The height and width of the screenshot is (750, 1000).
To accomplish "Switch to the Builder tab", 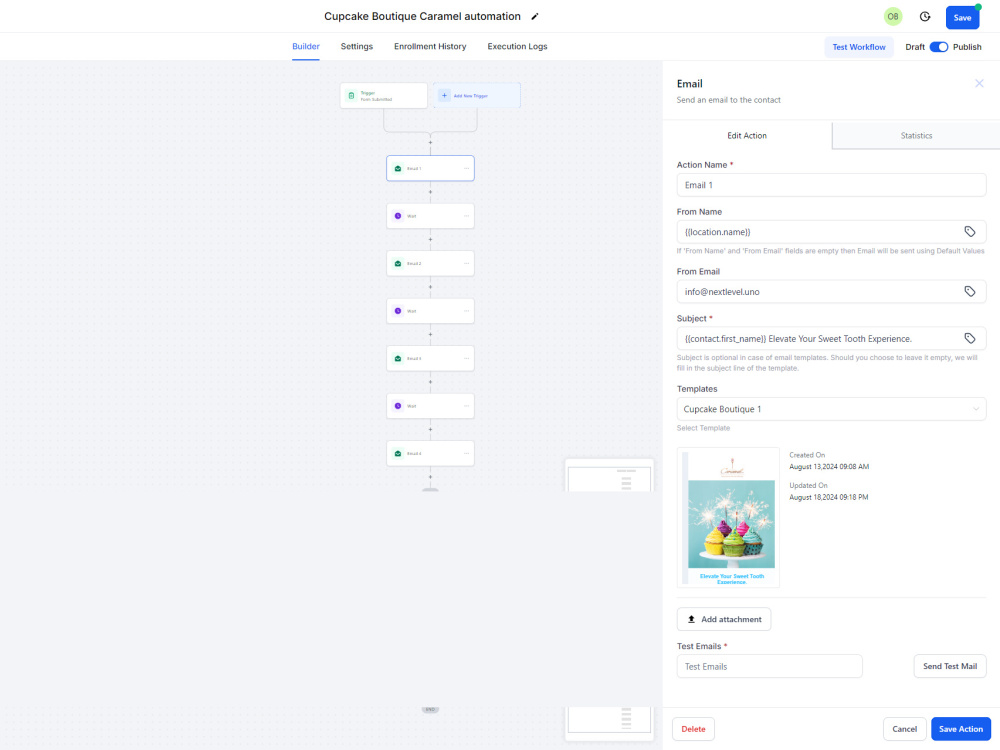I will coord(306,47).
